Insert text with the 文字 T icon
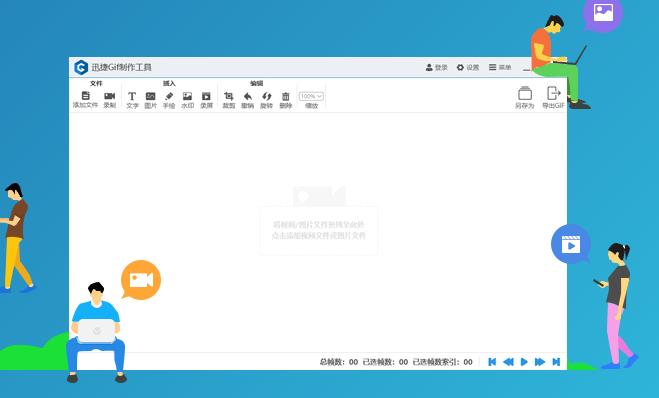The height and width of the screenshot is (398, 659). pos(132,96)
